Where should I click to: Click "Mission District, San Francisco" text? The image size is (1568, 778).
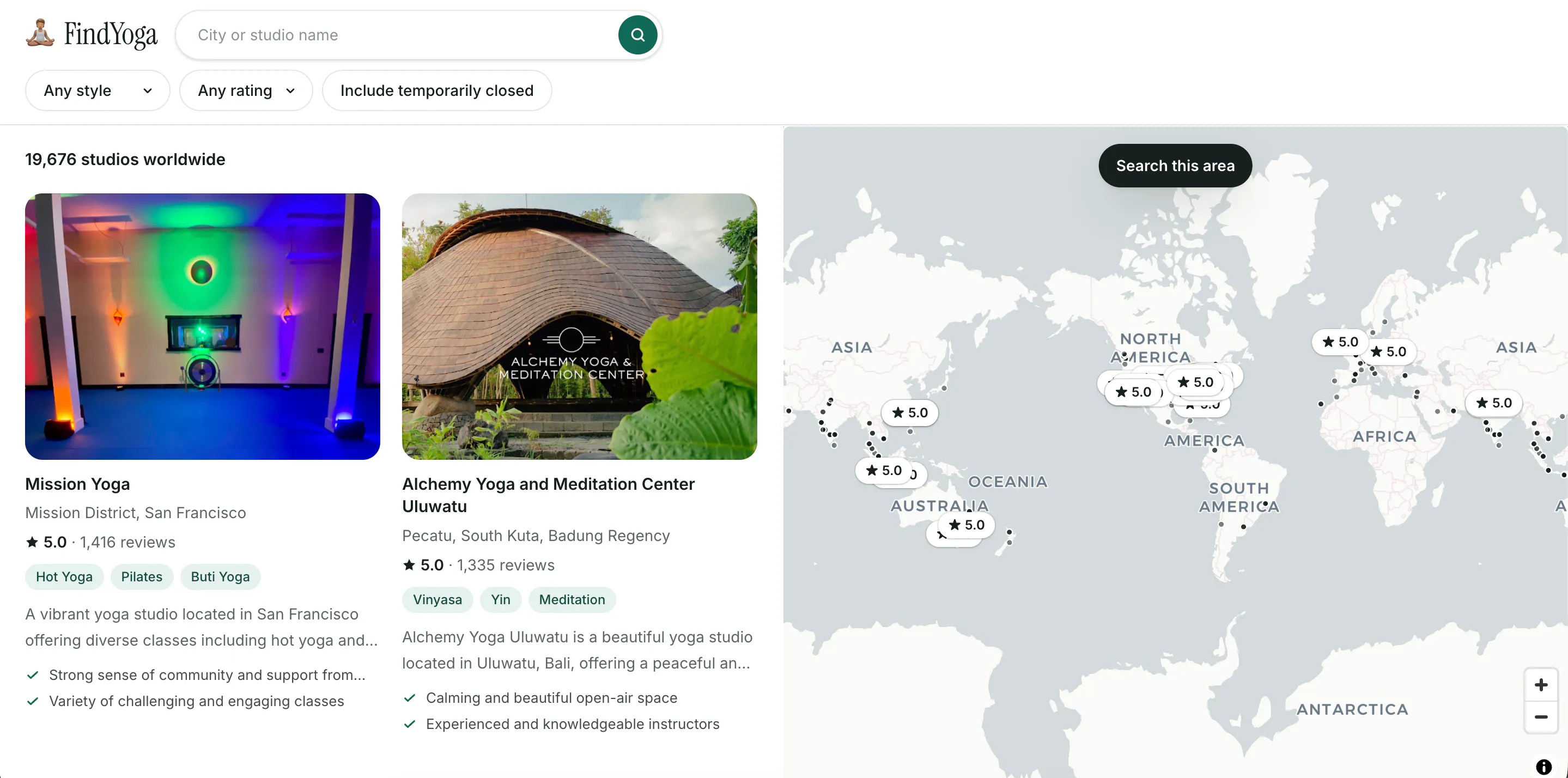tap(135, 513)
